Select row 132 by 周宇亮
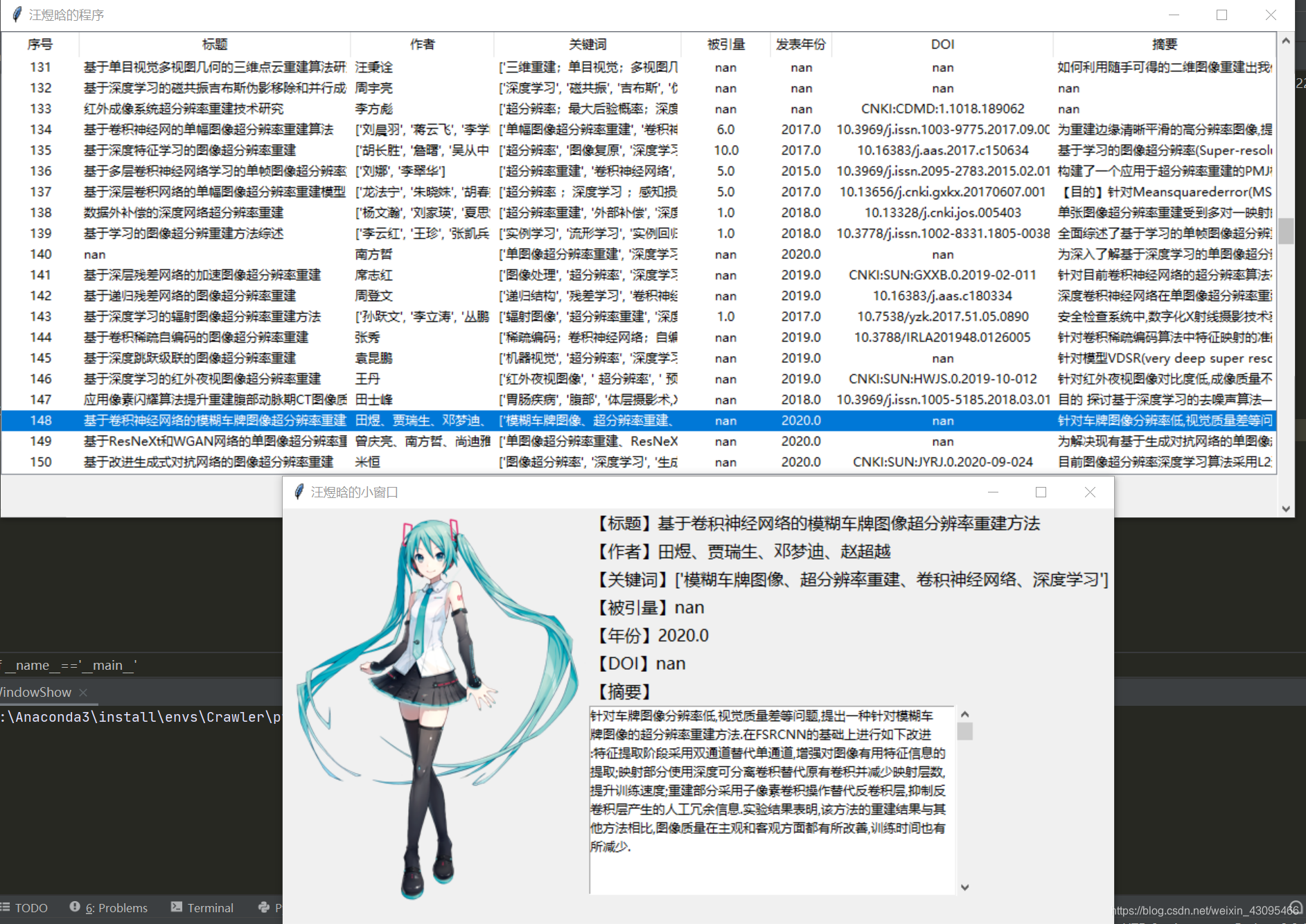Viewport: 1306px width, 924px height. 637,88
